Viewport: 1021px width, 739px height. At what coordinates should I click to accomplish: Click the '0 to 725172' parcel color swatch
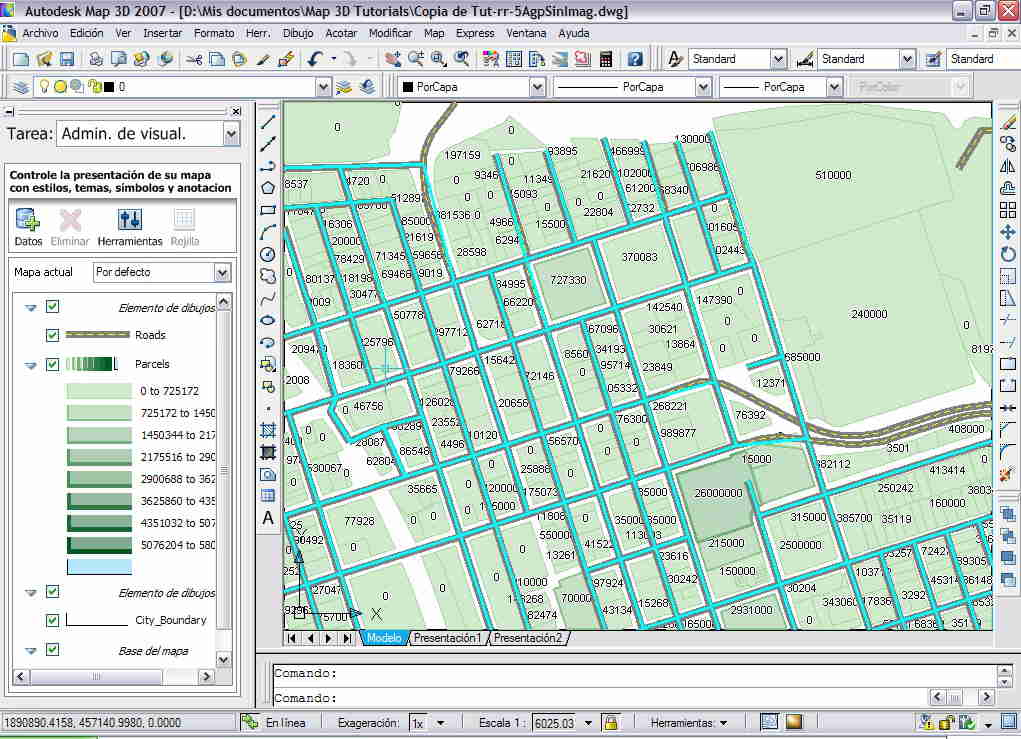click(99, 391)
